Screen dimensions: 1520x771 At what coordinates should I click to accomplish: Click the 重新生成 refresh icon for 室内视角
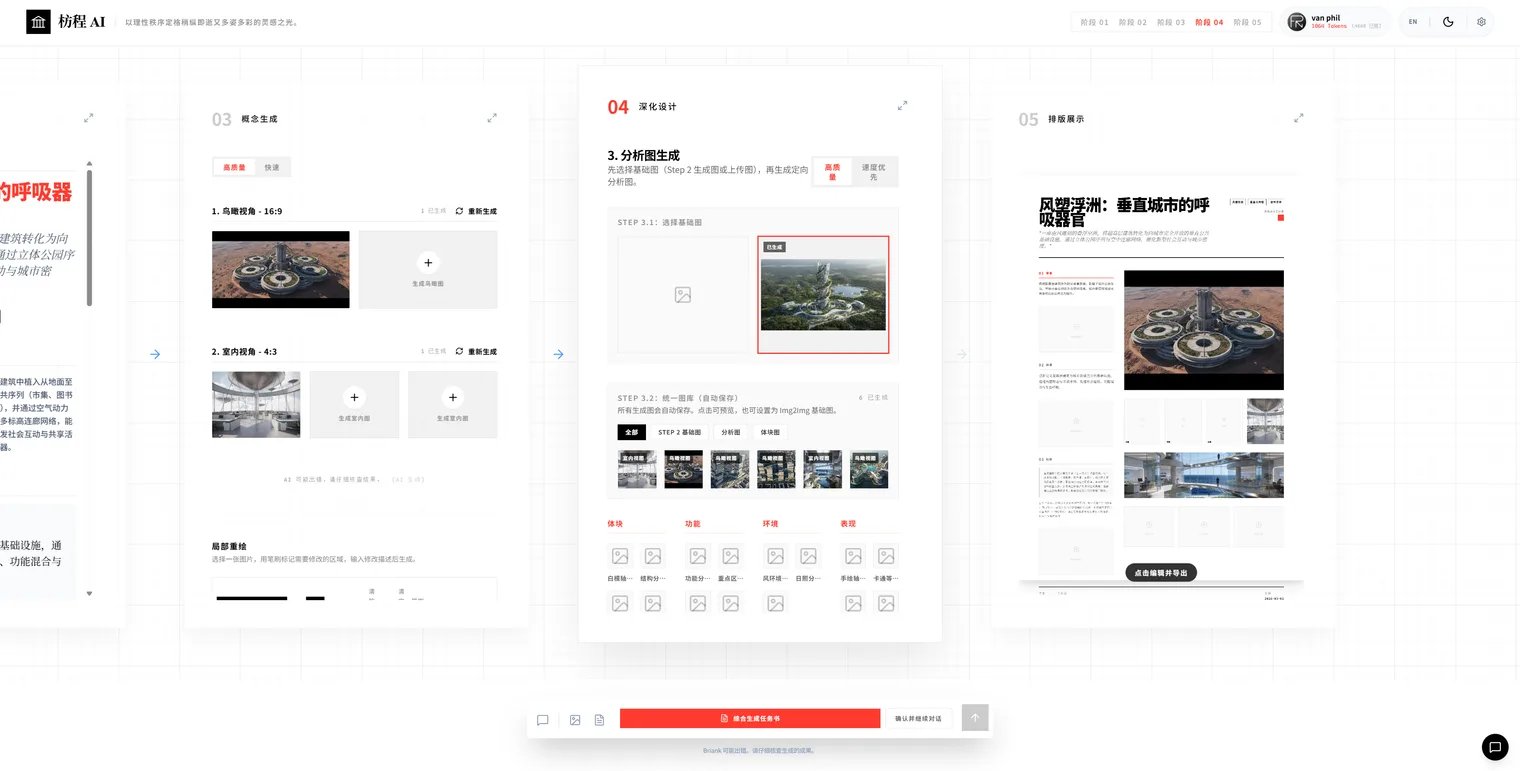(459, 351)
